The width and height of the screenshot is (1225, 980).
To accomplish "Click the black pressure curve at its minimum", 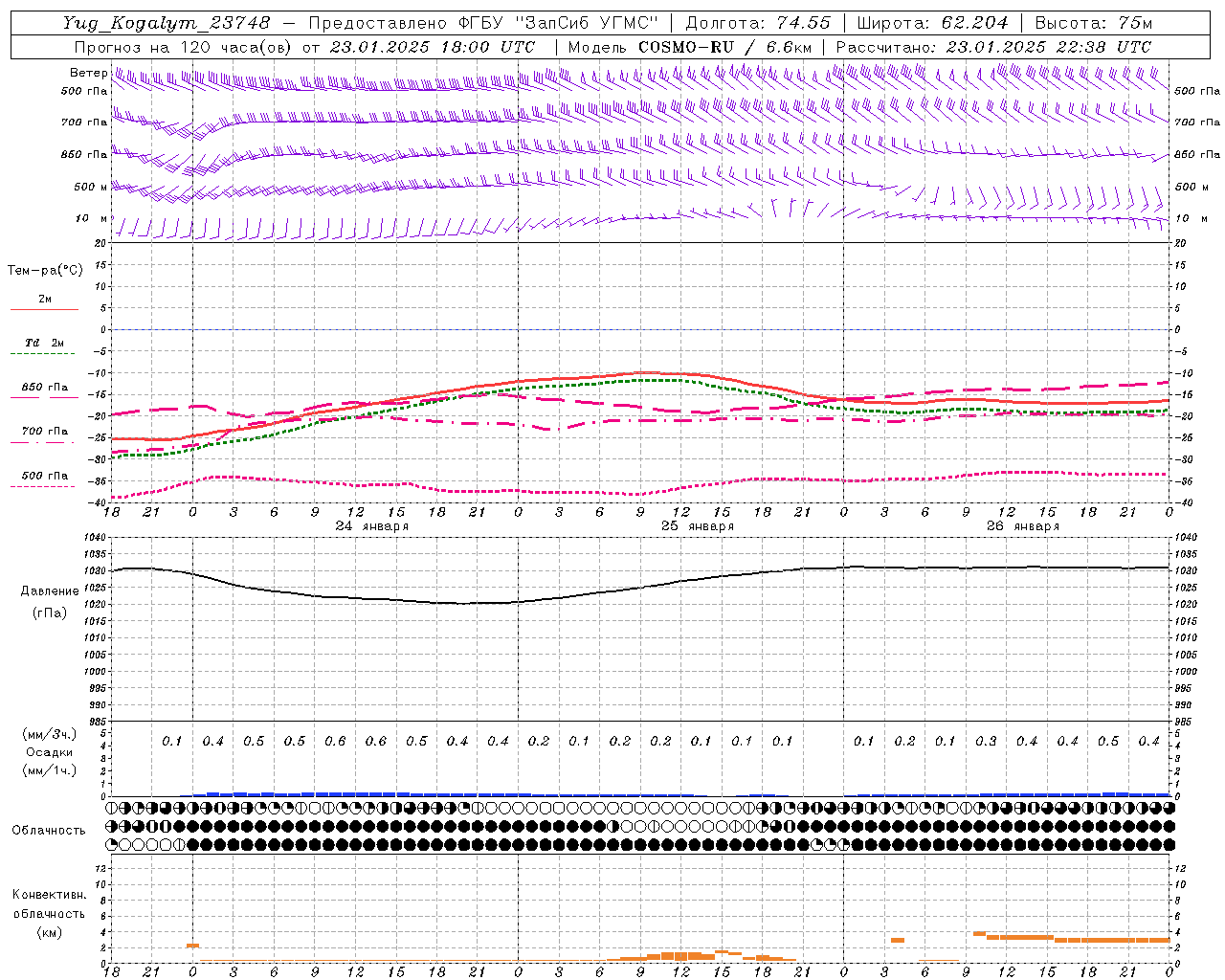I will coord(464,603).
